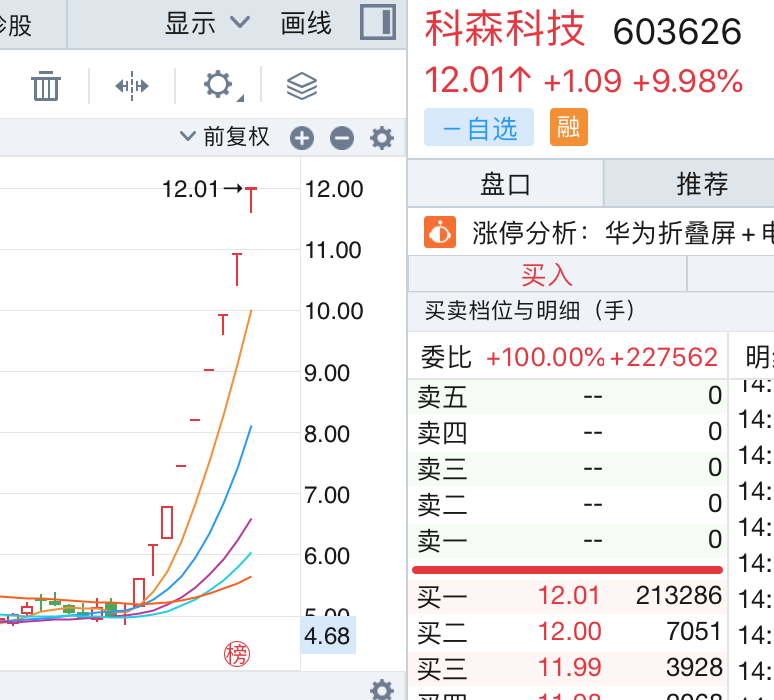Remove stock via 自选 button
Image resolution: width=774 pixels, height=700 pixels.
[x=479, y=128]
